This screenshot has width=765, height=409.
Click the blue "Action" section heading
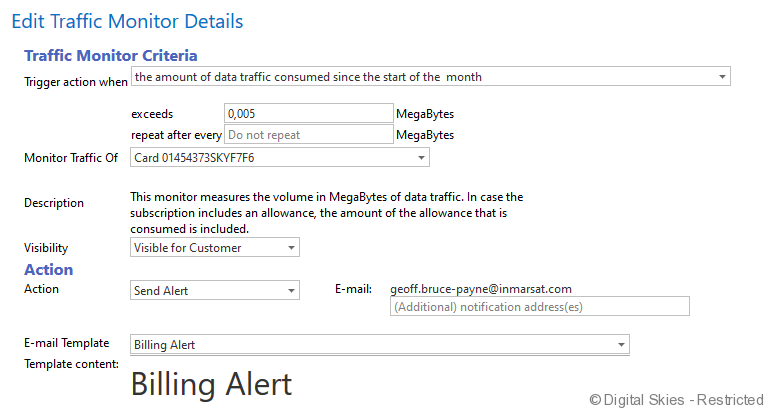point(49,269)
